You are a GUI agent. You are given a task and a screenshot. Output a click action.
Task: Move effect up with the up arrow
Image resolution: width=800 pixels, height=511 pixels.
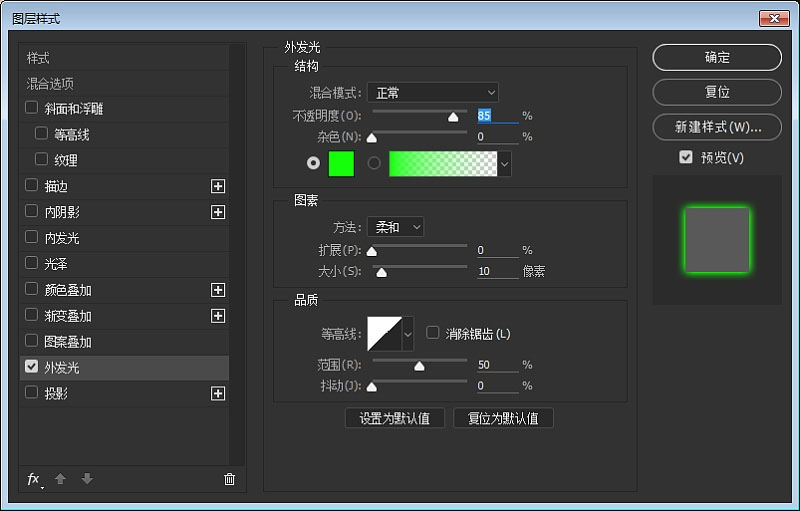click(x=60, y=478)
